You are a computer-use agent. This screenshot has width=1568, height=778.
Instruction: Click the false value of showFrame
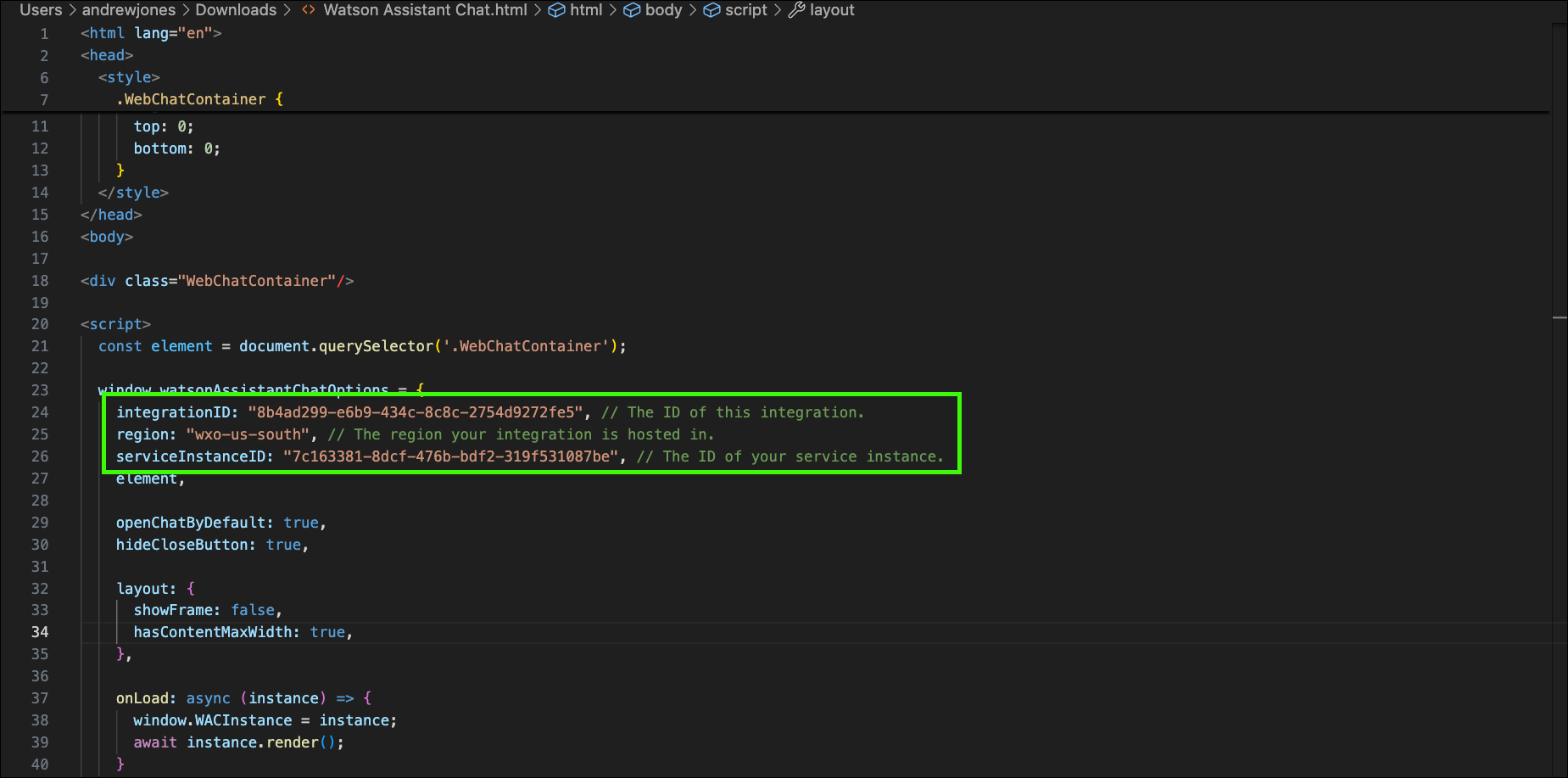coord(253,610)
